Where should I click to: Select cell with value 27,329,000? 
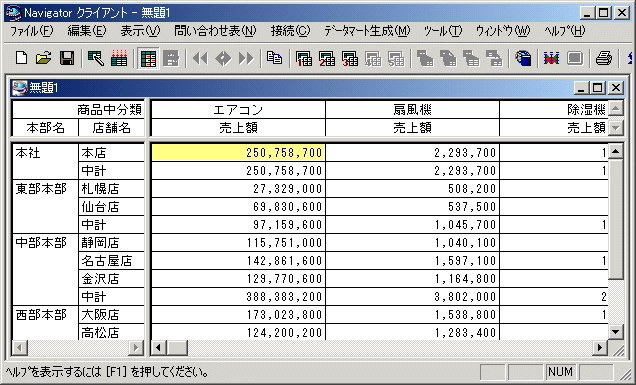tap(238, 189)
